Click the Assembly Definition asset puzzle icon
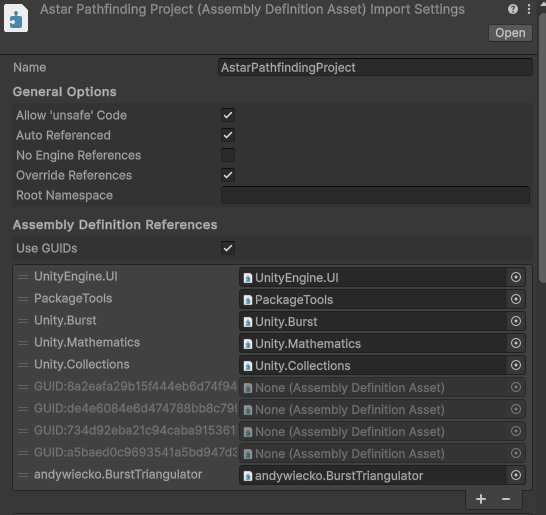546x515 pixels. click(x=16, y=18)
